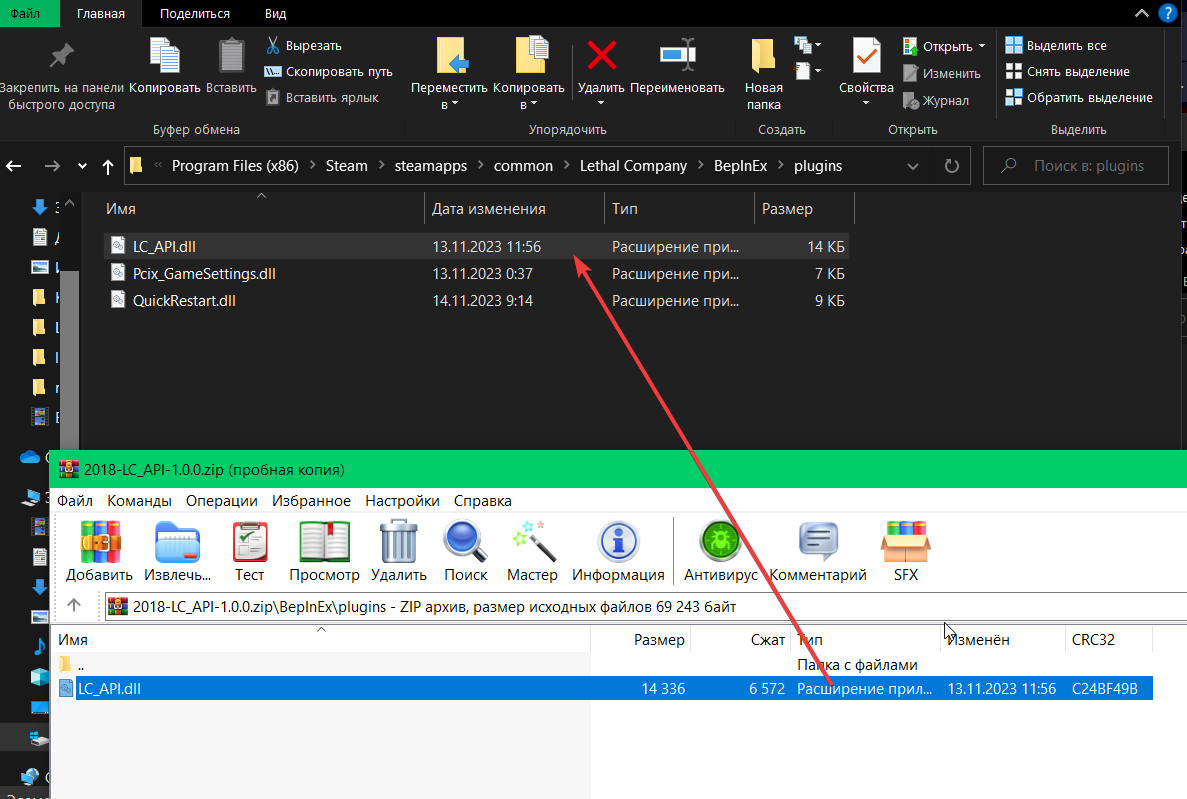The image size is (1187, 799).
Task: Click Add icon in WinRAR toolbar
Action: click(100, 542)
